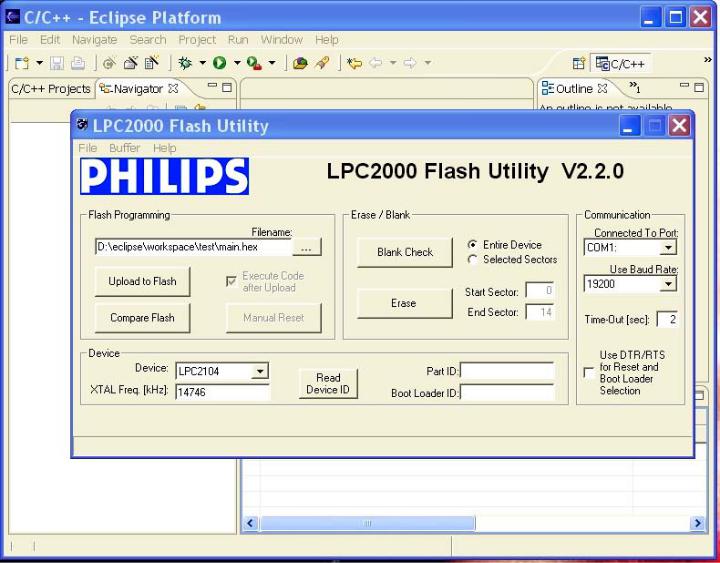Switch to the C/C++ Projects tab

[51, 89]
